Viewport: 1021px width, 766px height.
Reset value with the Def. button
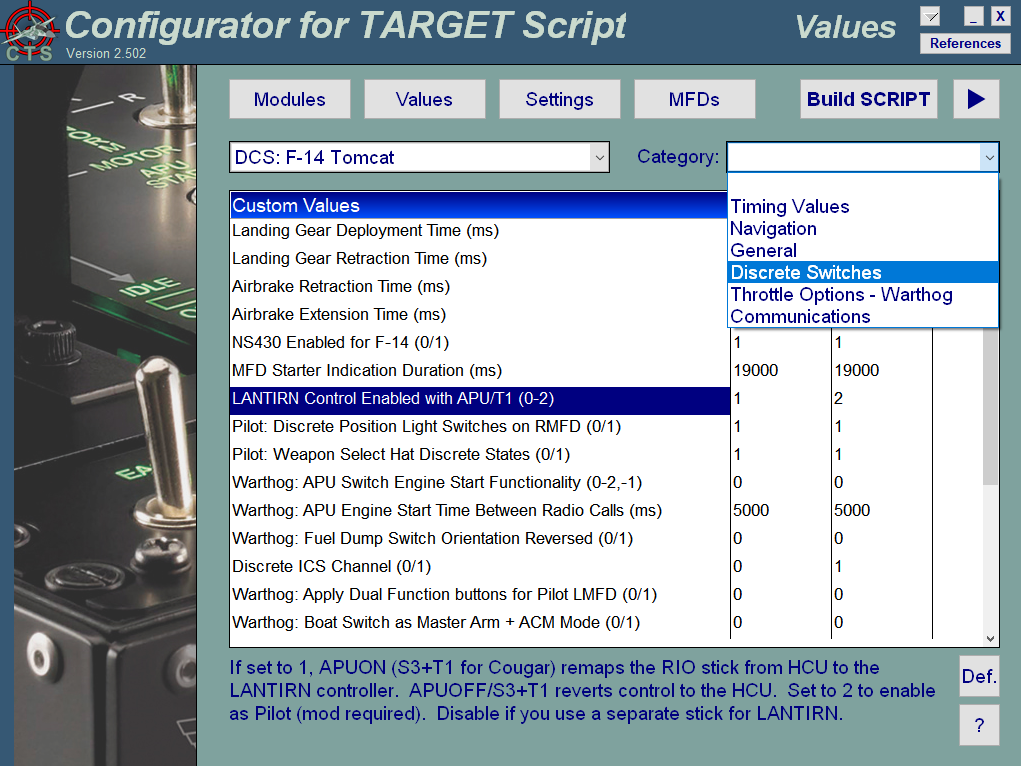pyautogui.click(x=979, y=676)
